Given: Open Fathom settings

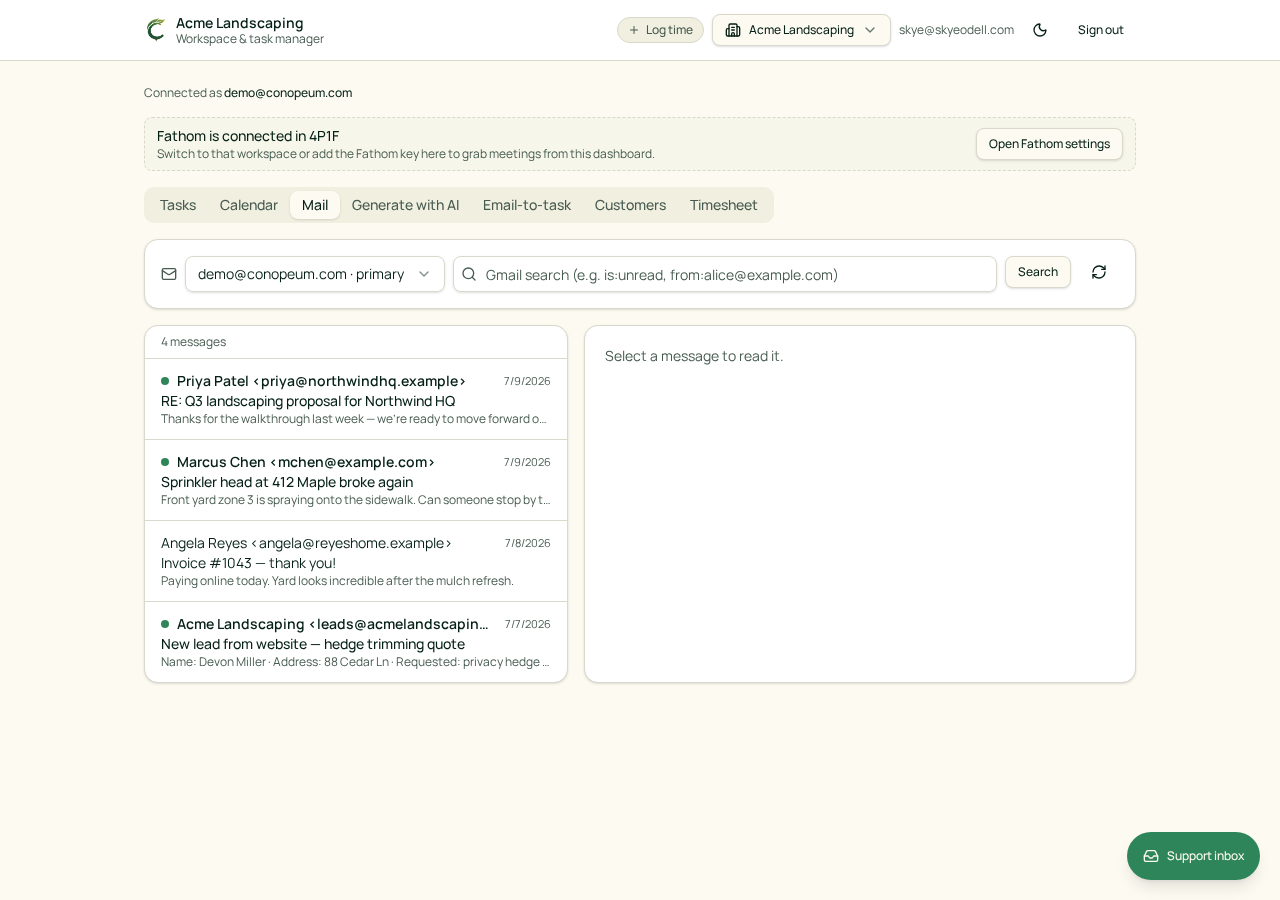Looking at the screenshot, I should [x=1049, y=144].
